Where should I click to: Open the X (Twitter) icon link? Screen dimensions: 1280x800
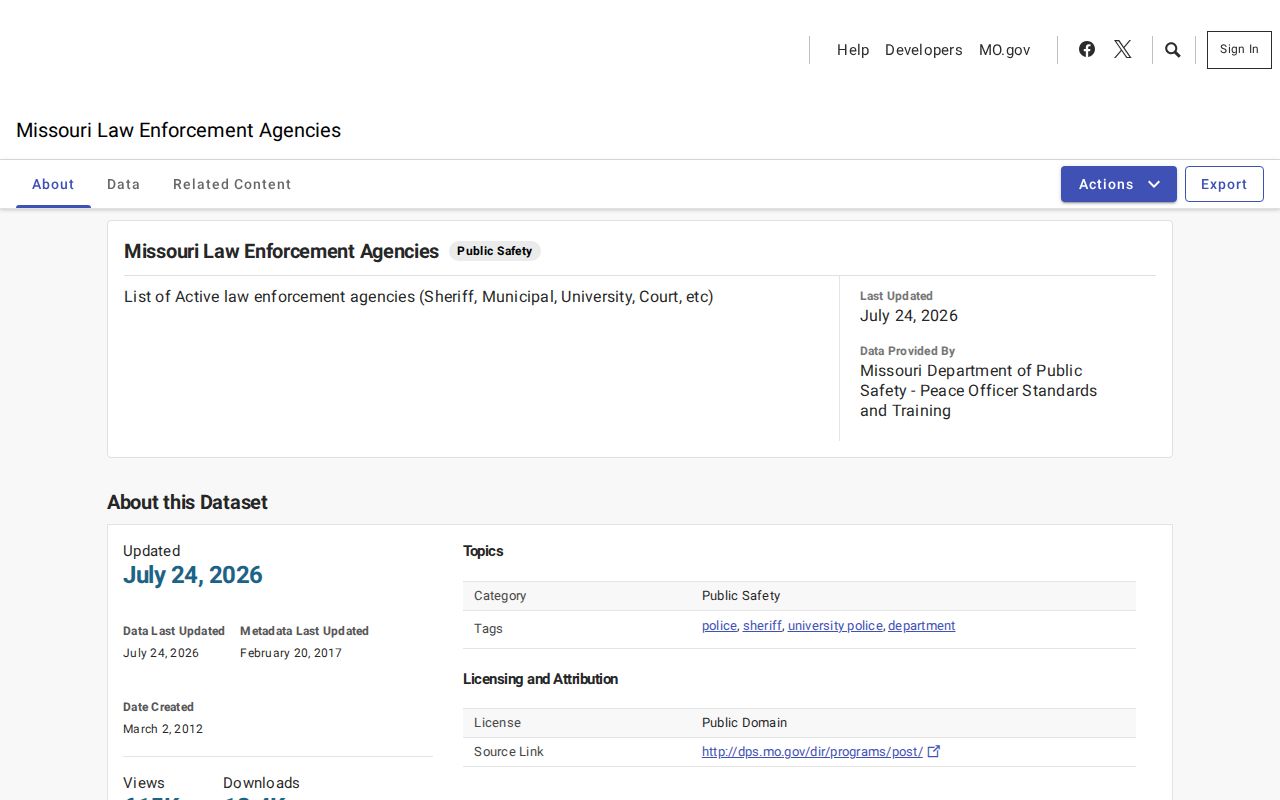click(1123, 49)
